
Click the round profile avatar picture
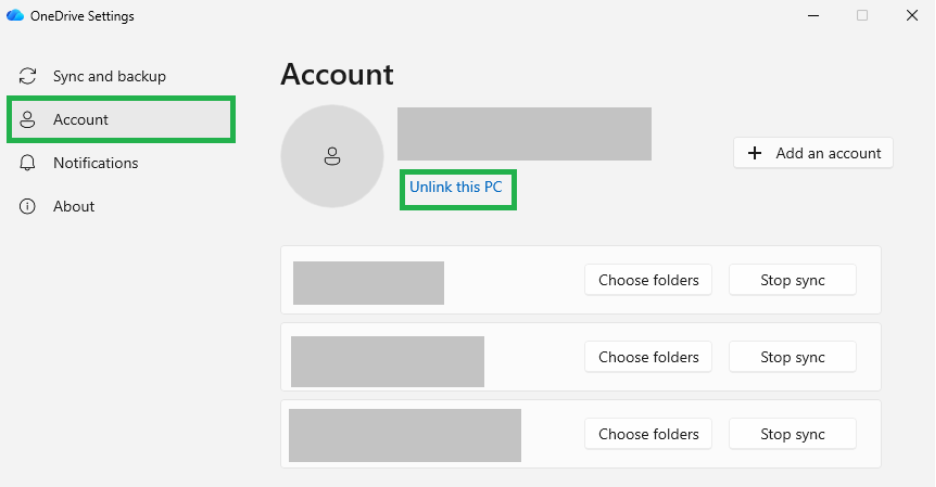click(x=332, y=156)
